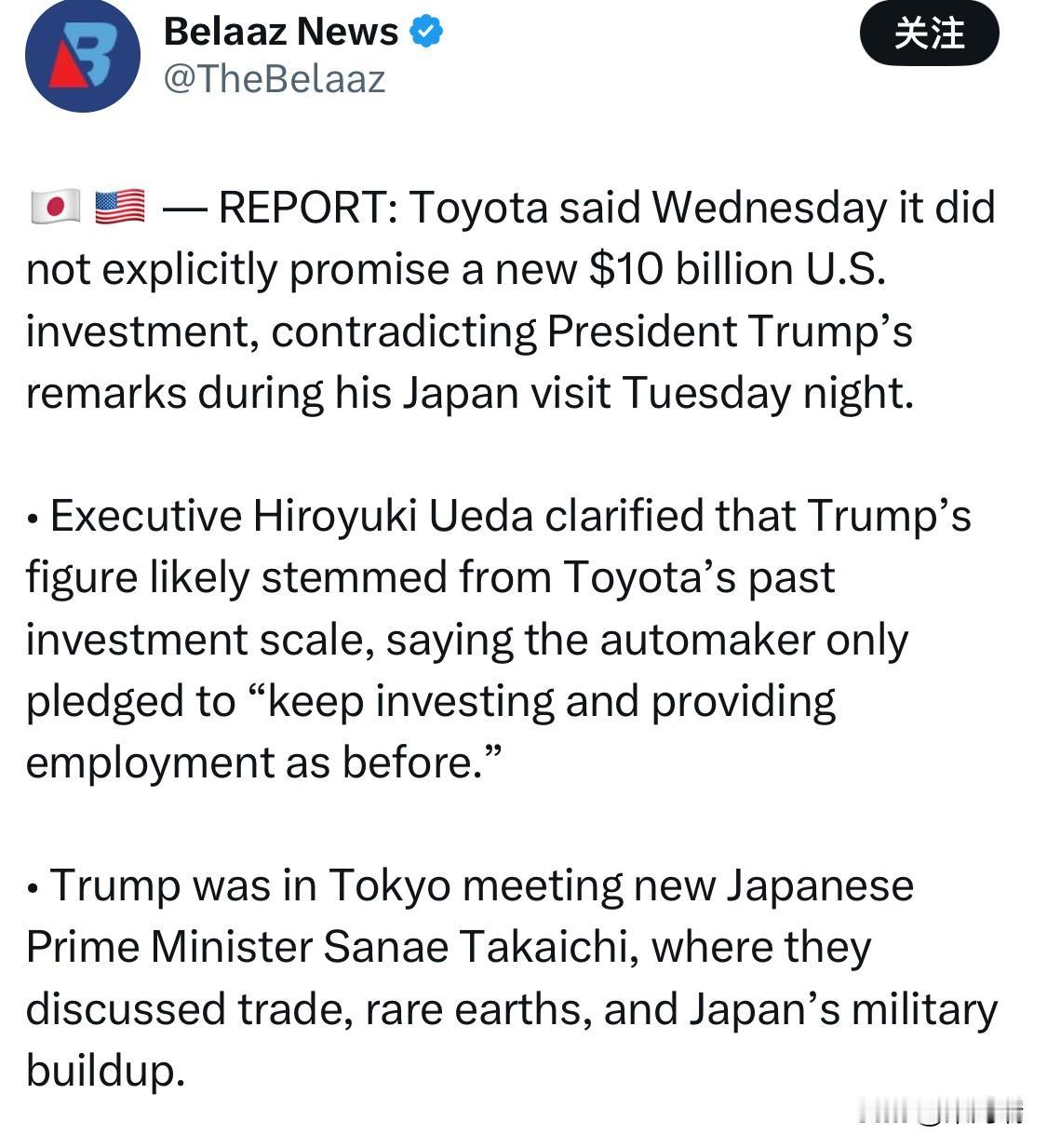Click "Tuesday night" in the first paragraph

(x=767, y=393)
